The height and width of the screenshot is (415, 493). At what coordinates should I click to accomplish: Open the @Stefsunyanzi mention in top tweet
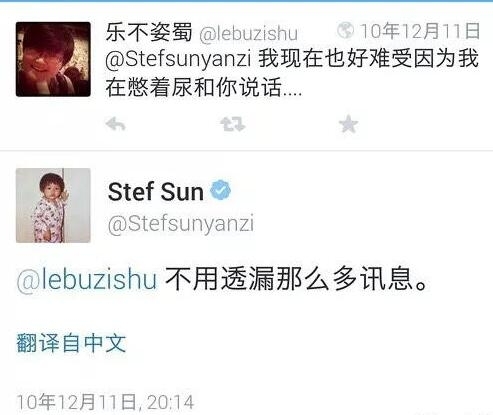point(178,59)
